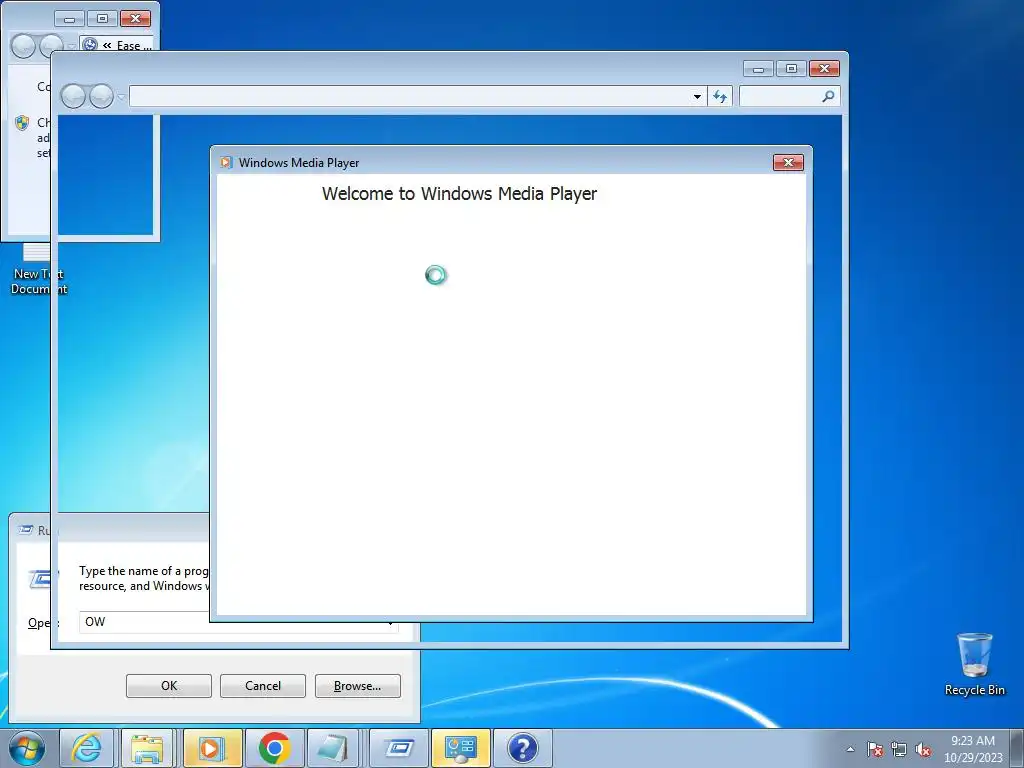Click Back button in Ease of Access window

click(24, 46)
